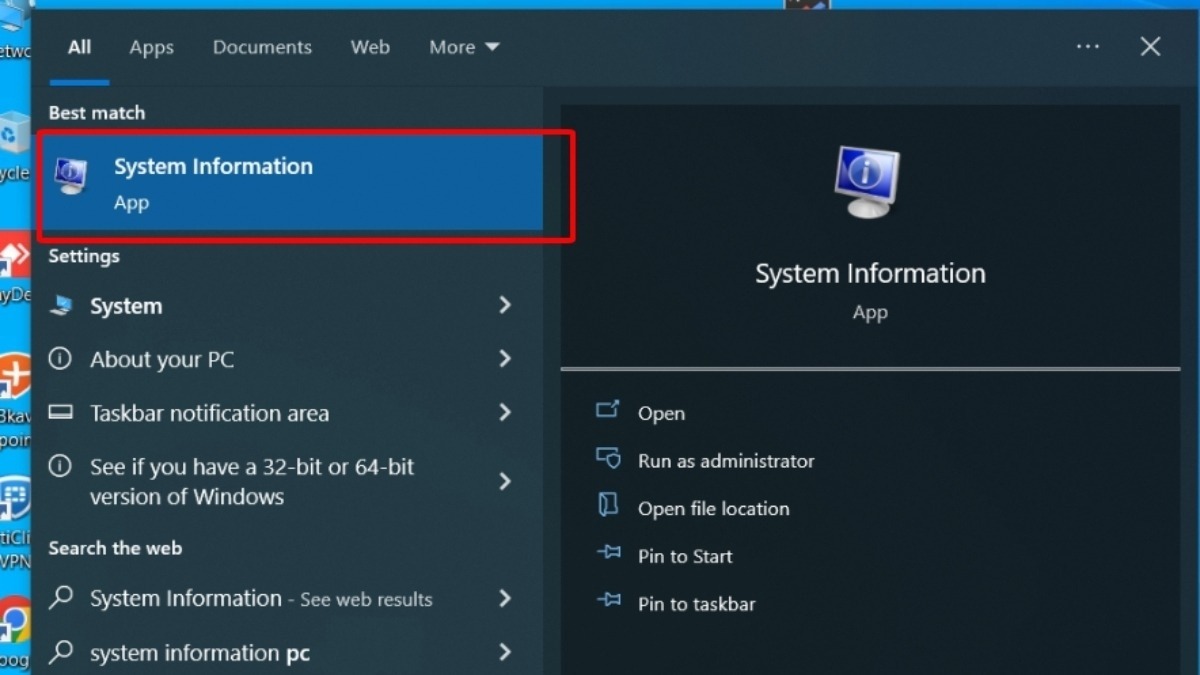Click the search icon beside system information pc
The image size is (1200, 675).
[61, 653]
